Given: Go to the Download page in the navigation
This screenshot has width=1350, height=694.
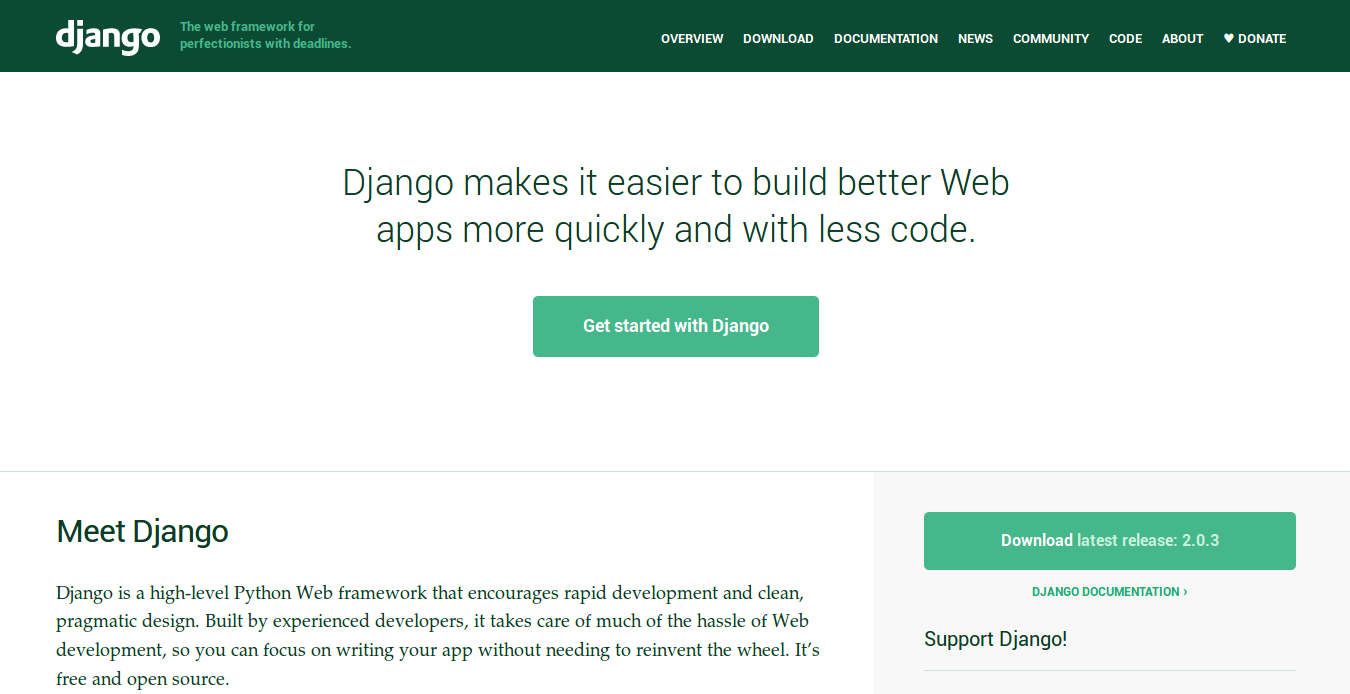Looking at the screenshot, I should point(778,39).
